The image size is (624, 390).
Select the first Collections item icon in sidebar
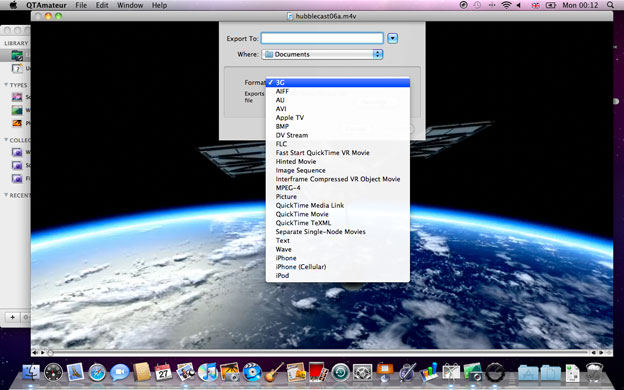[x=17, y=152]
